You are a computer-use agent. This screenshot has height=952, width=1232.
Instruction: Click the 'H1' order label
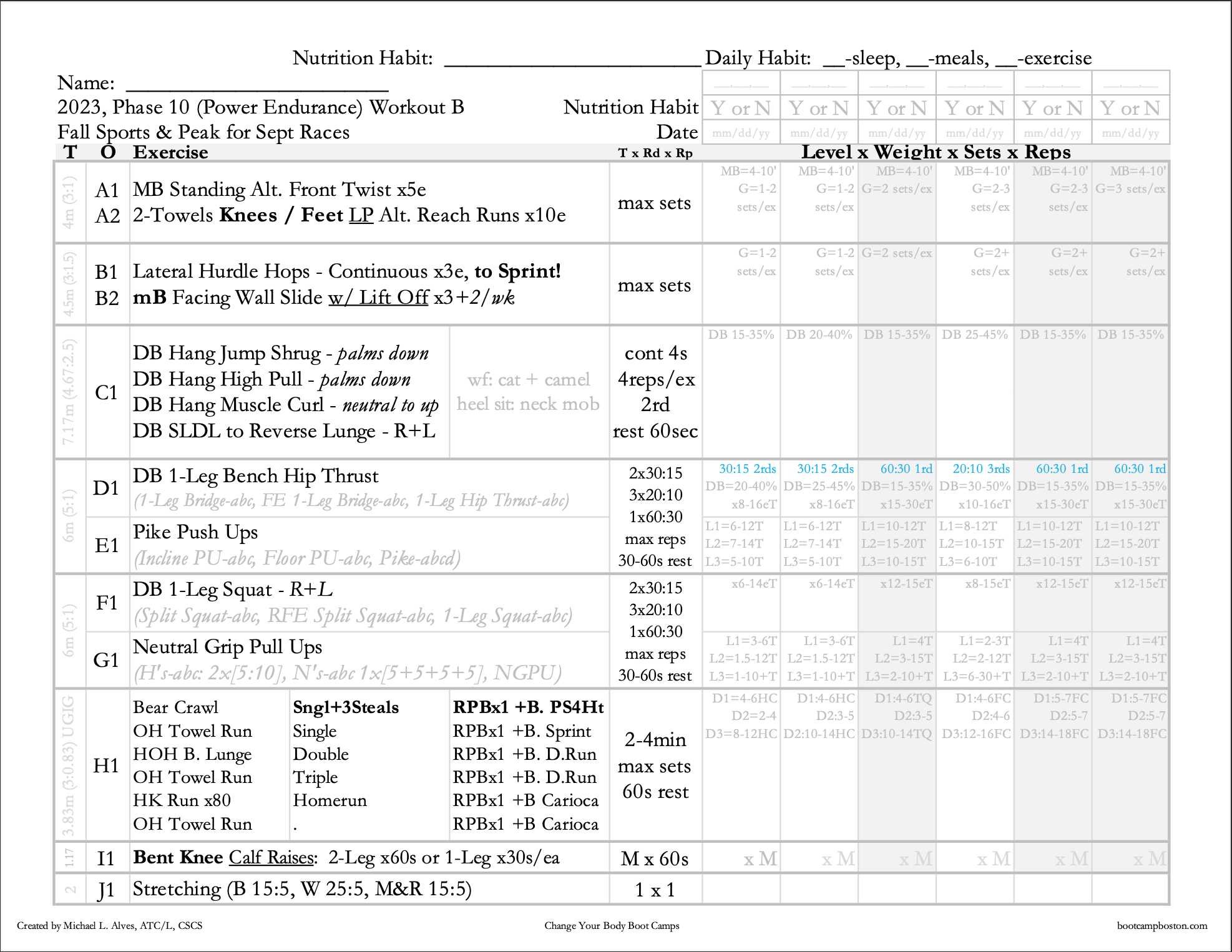(106, 765)
